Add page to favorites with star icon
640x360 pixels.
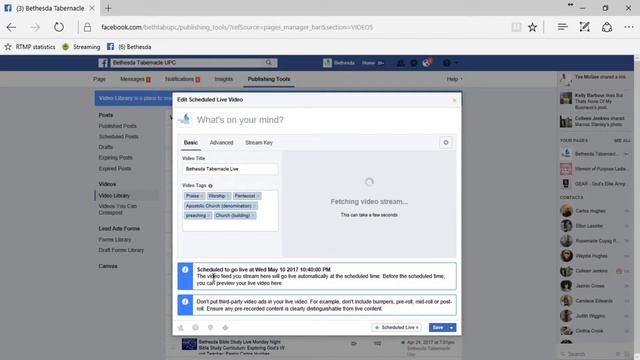pos(532,27)
